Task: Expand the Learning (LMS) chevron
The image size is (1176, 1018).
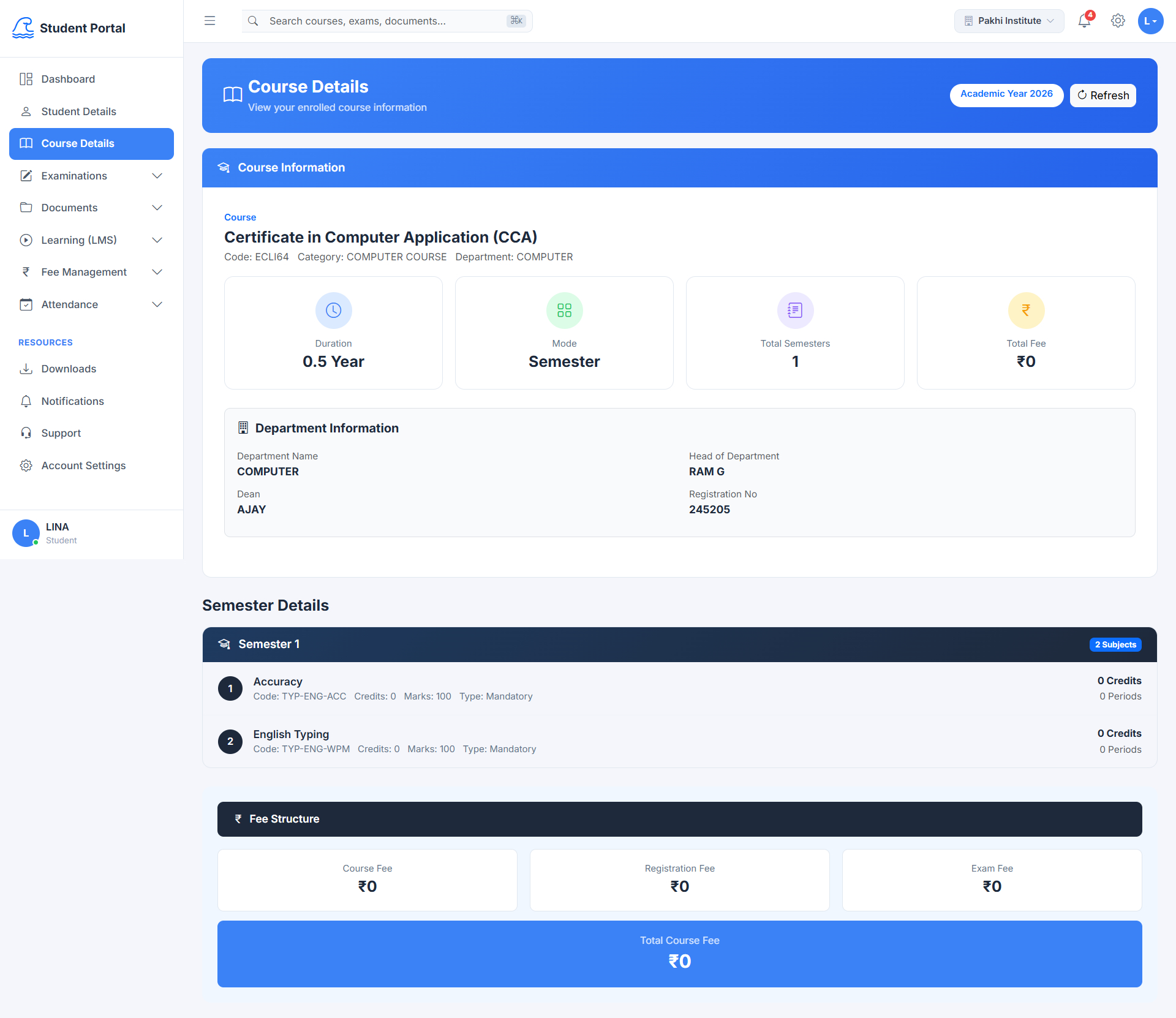Action: click(x=157, y=240)
